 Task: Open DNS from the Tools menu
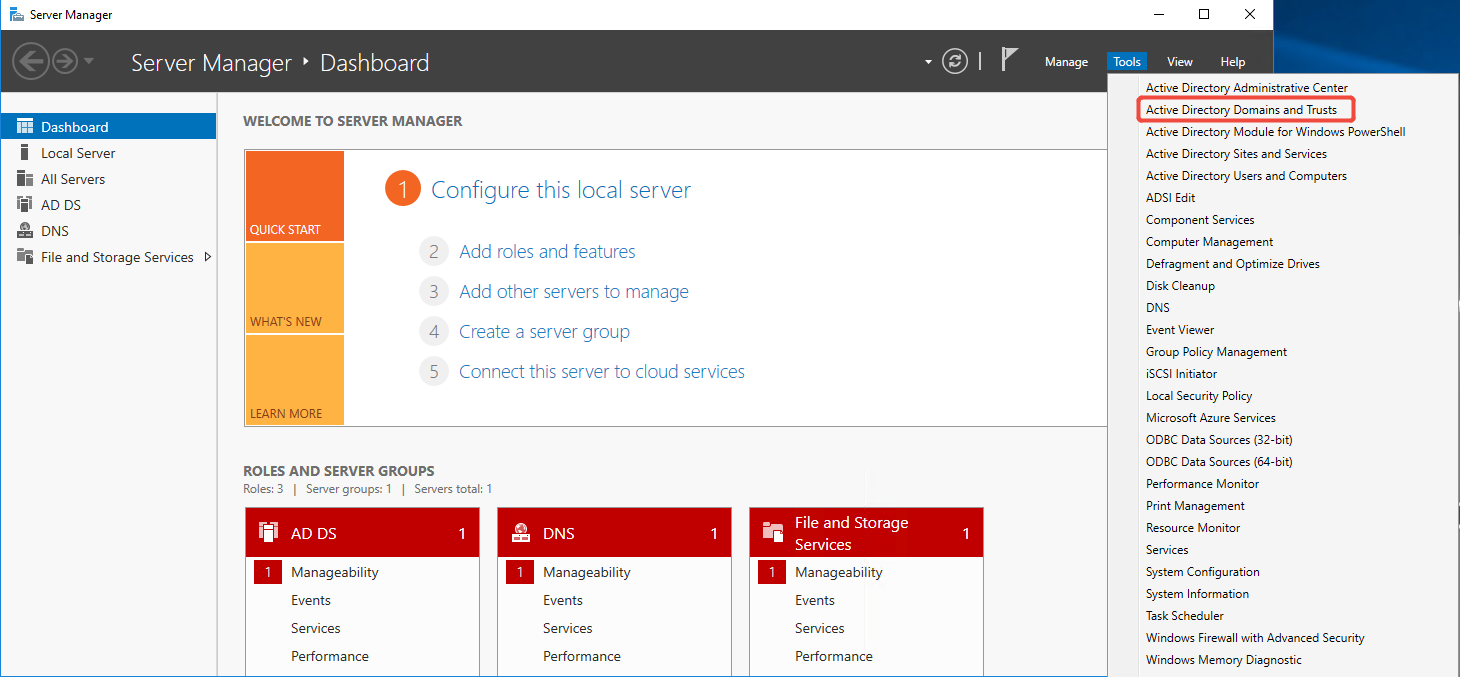point(1158,308)
